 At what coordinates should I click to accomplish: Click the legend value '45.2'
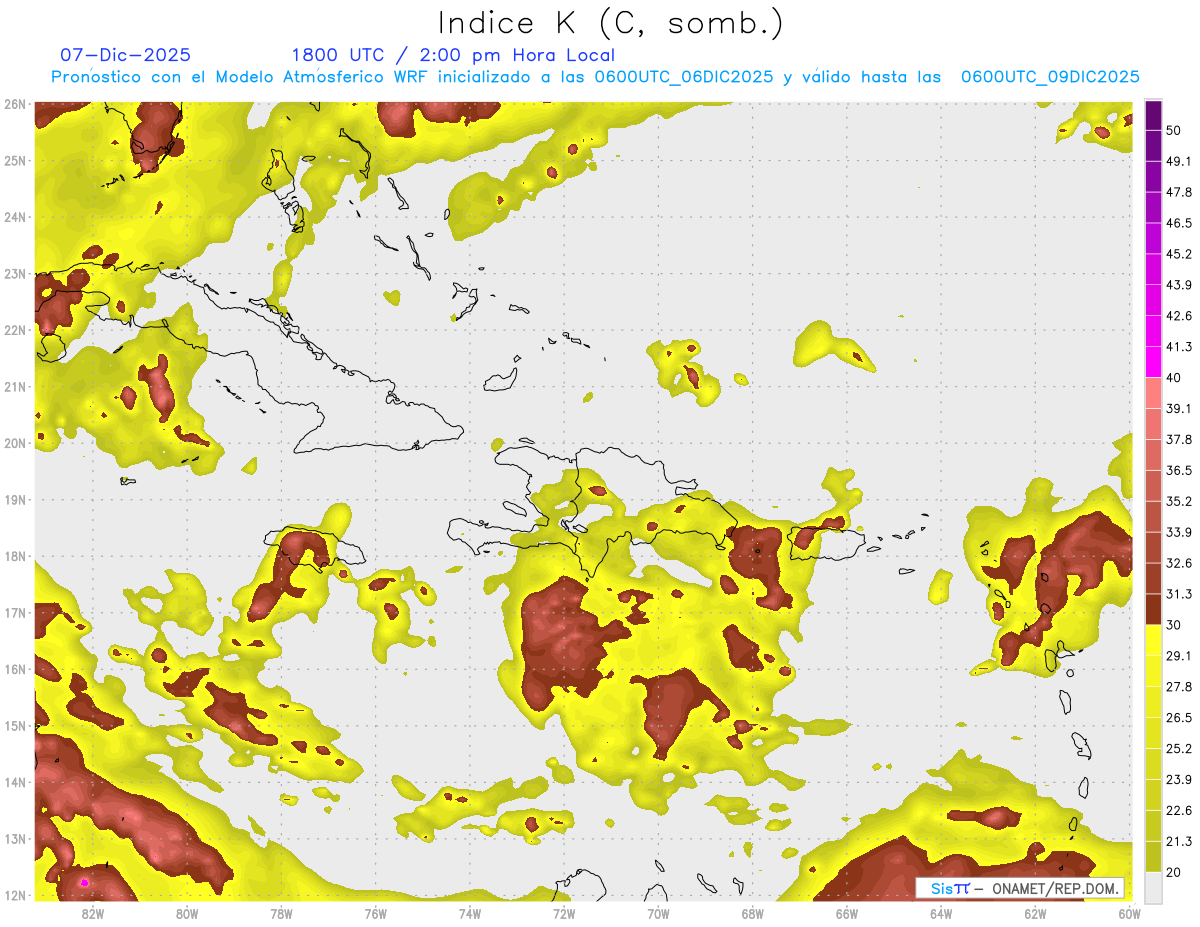pyautogui.click(x=1179, y=254)
